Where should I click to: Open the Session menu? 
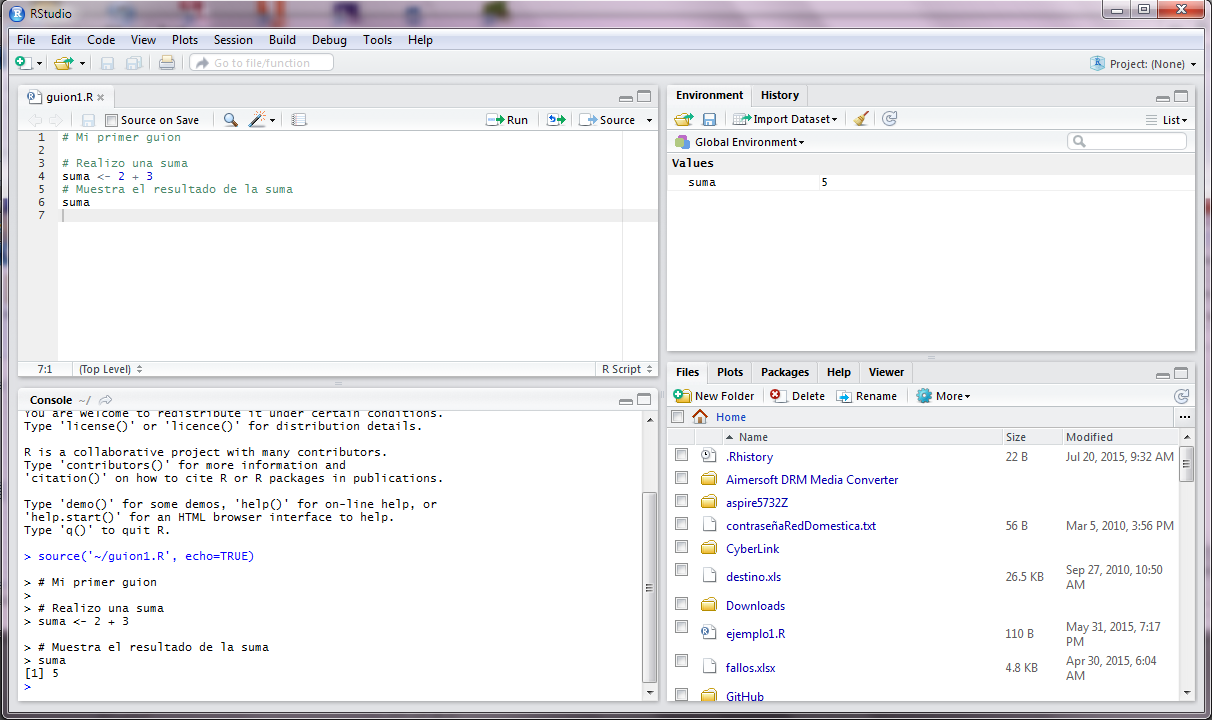pyautogui.click(x=233, y=40)
